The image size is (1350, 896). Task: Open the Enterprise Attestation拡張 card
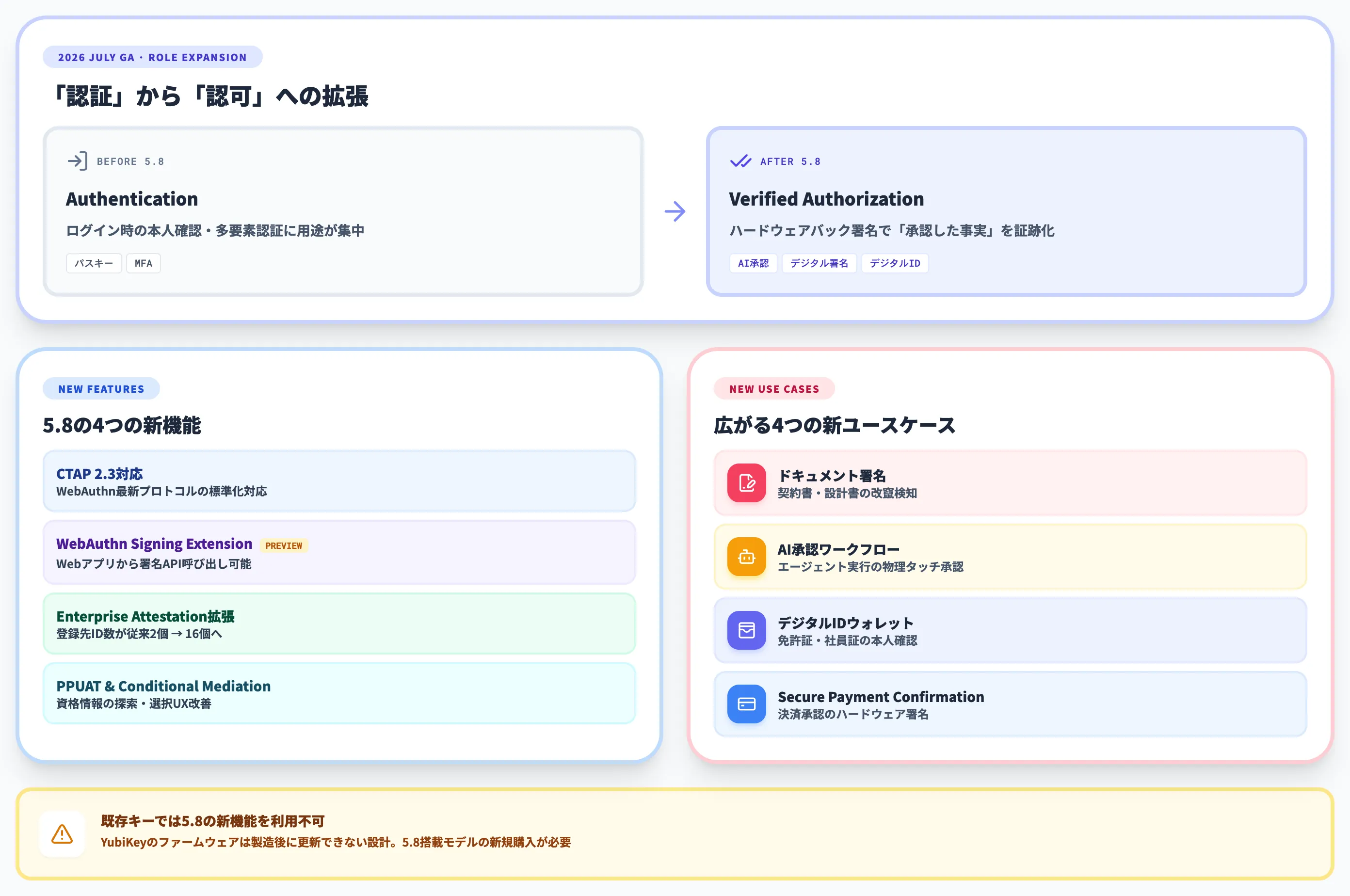coord(339,624)
